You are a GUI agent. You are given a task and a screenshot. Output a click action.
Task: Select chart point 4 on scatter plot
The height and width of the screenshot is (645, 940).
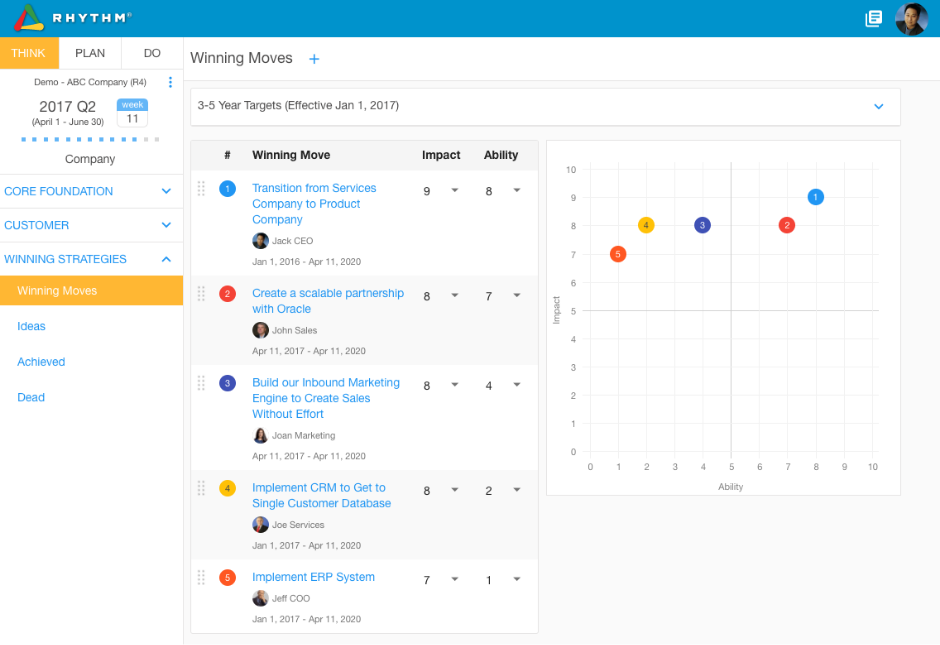click(646, 225)
